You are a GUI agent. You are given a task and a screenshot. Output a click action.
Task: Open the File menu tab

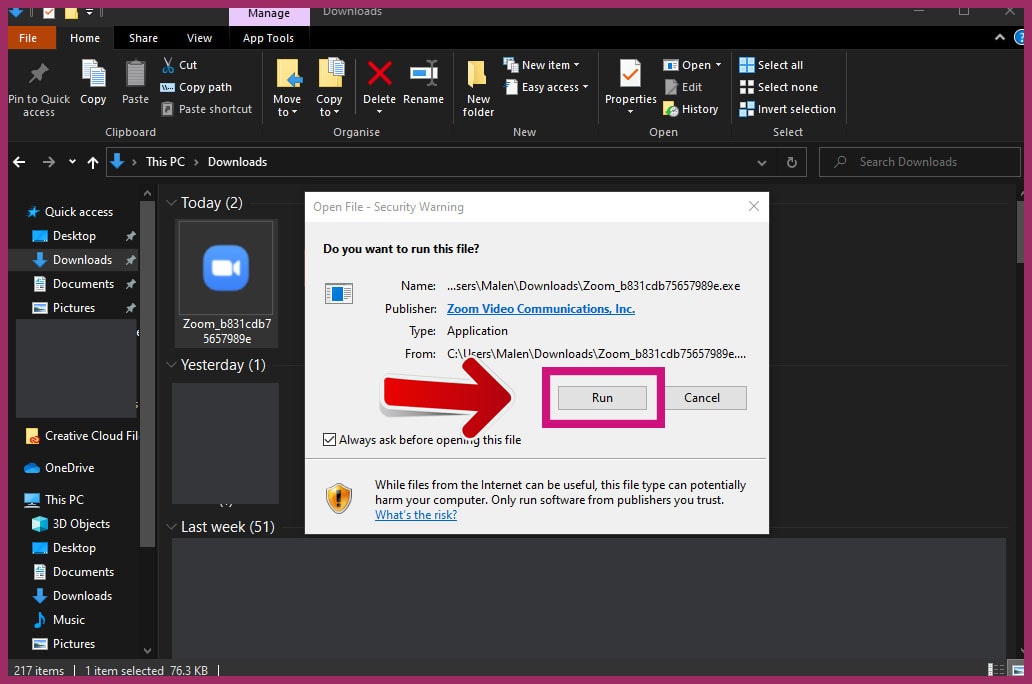pyautogui.click(x=28, y=38)
